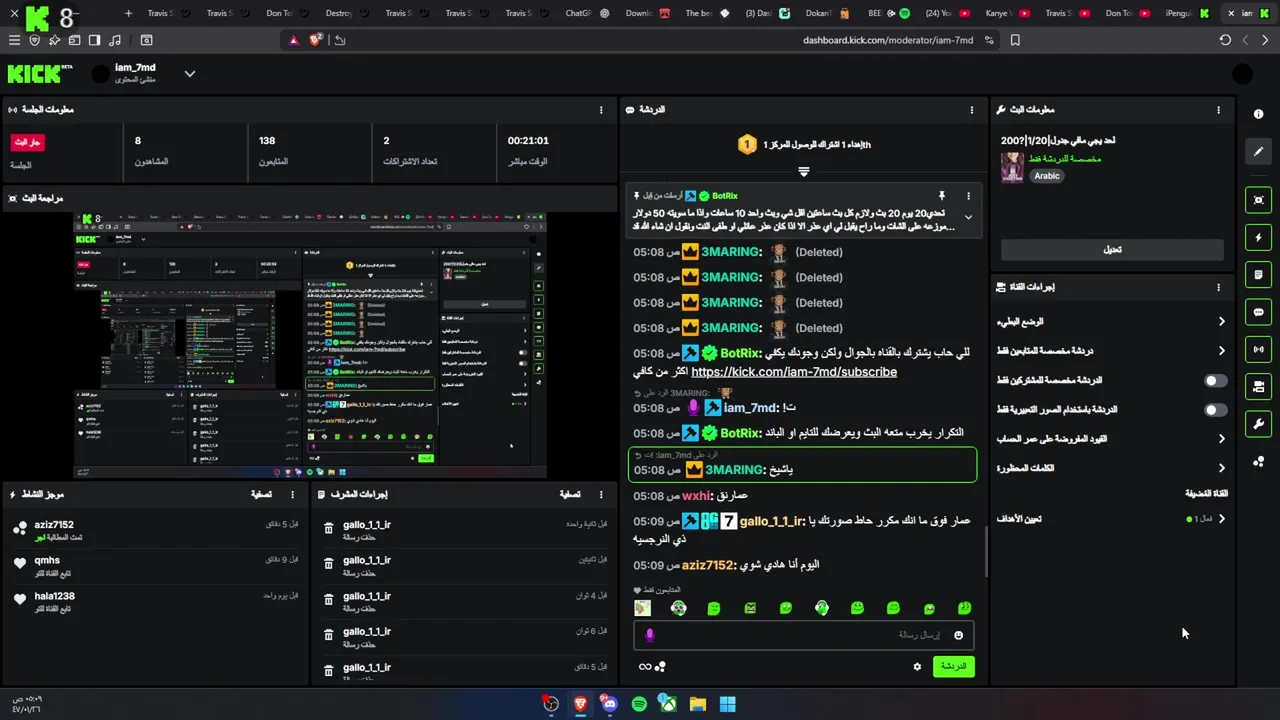Click the address bar URL

(887, 40)
